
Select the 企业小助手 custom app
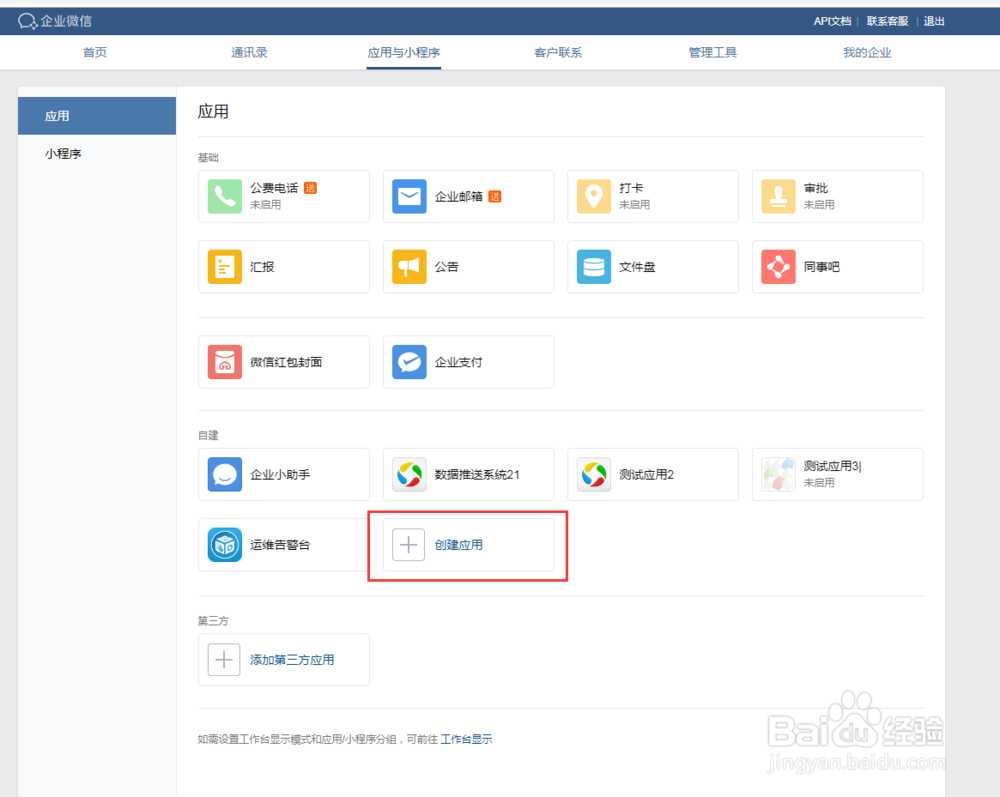[284, 474]
